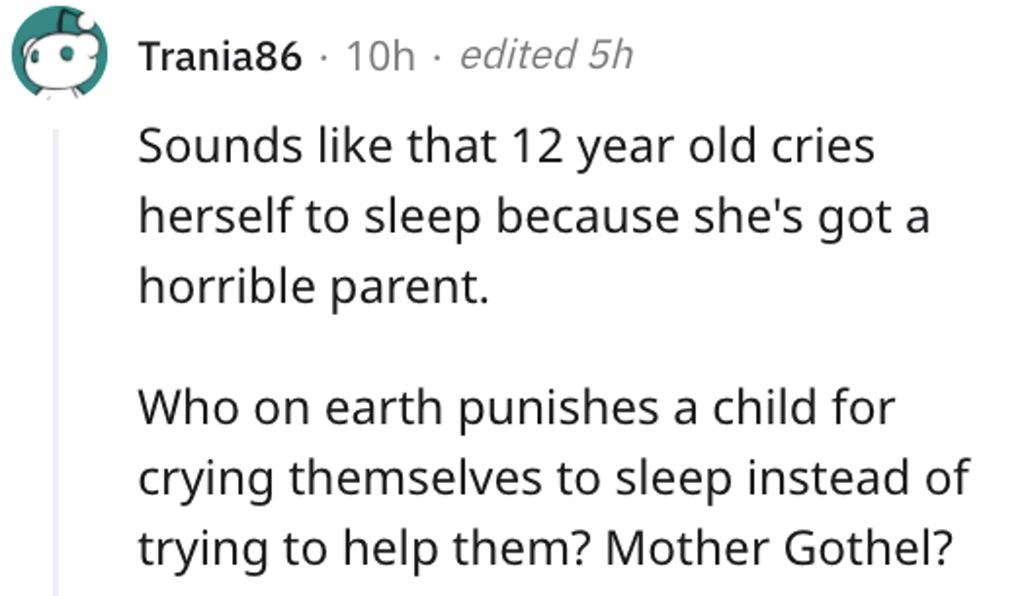Open the 10h timestamp permalink

click(381, 56)
